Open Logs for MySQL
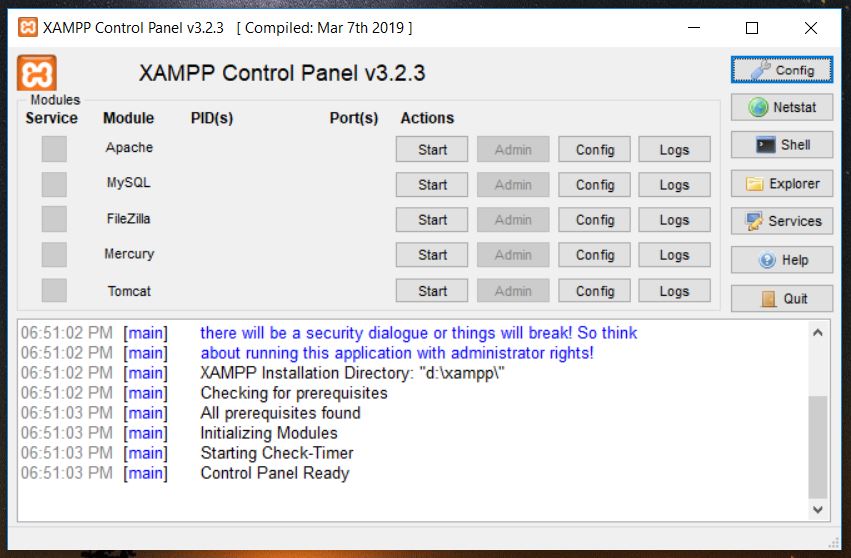The width and height of the screenshot is (851, 558). tap(675, 185)
